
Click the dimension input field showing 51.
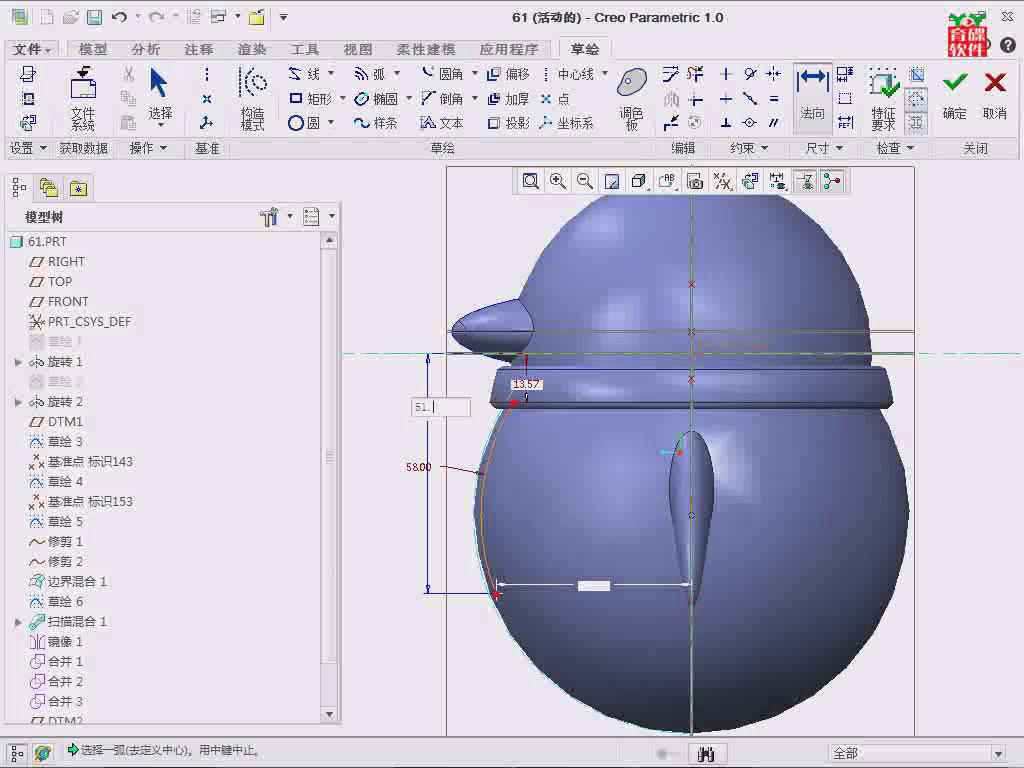click(x=441, y=408)
